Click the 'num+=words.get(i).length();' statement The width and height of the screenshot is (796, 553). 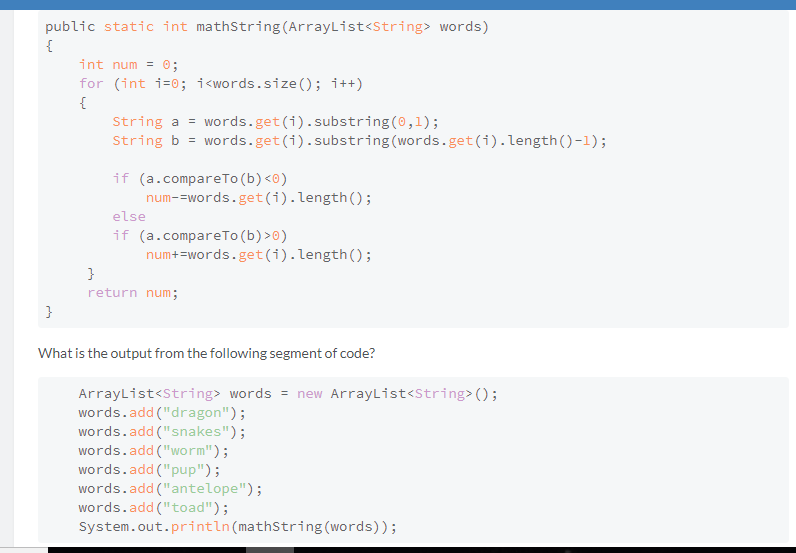259,254
